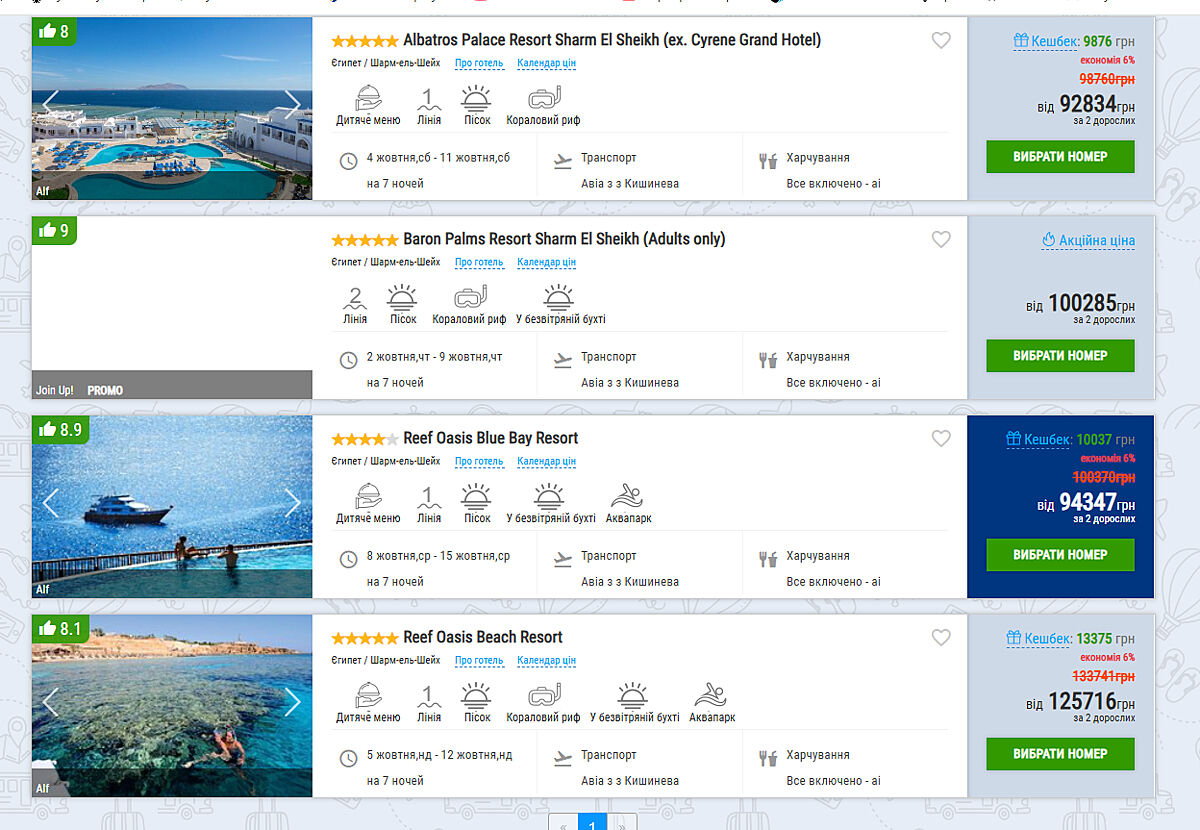
Task: Click the cashback gift icon for Reef Oasis Beach
Action: (x=1014, y=638)
